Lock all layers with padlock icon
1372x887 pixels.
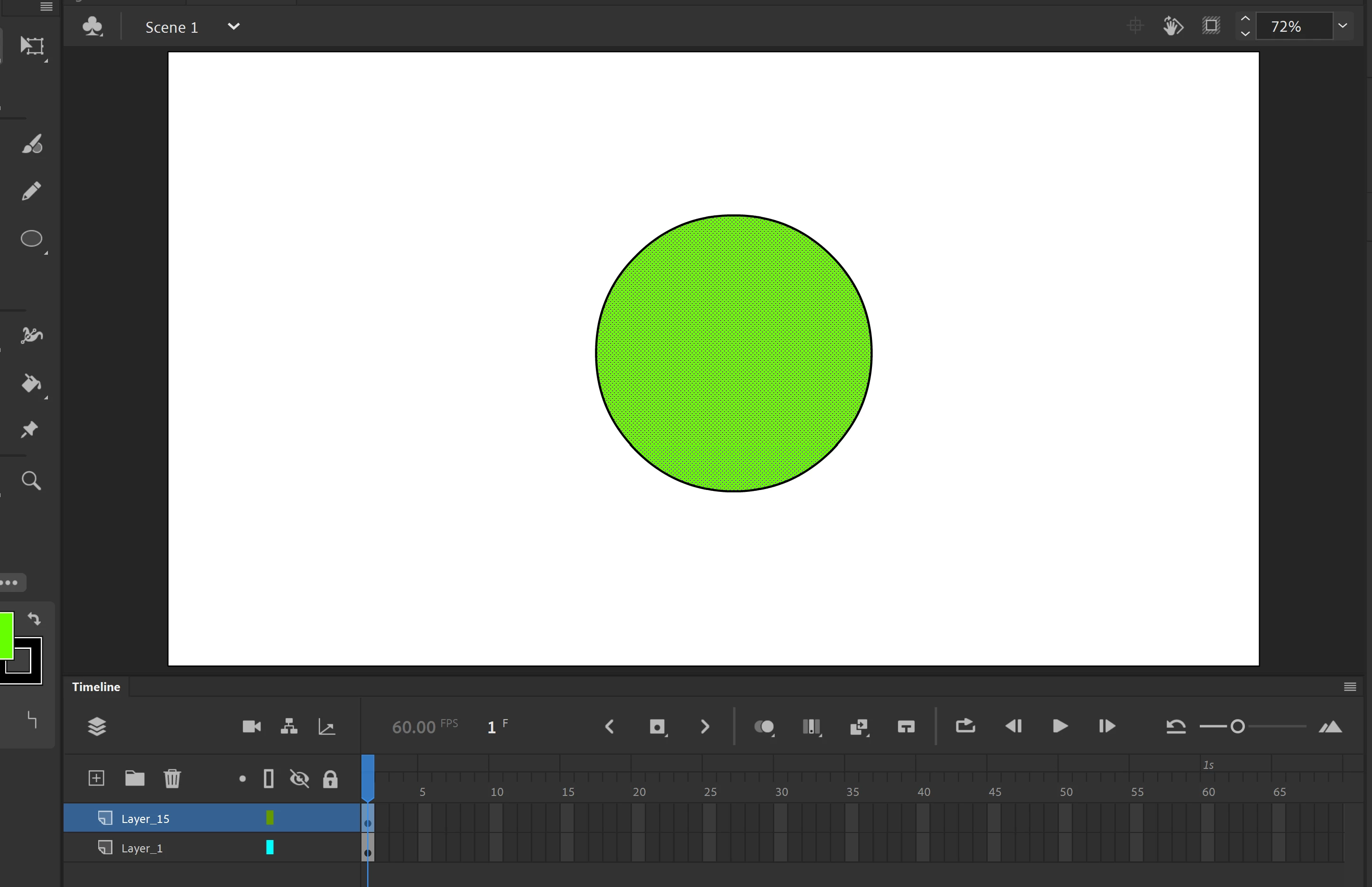pos(330,779)
